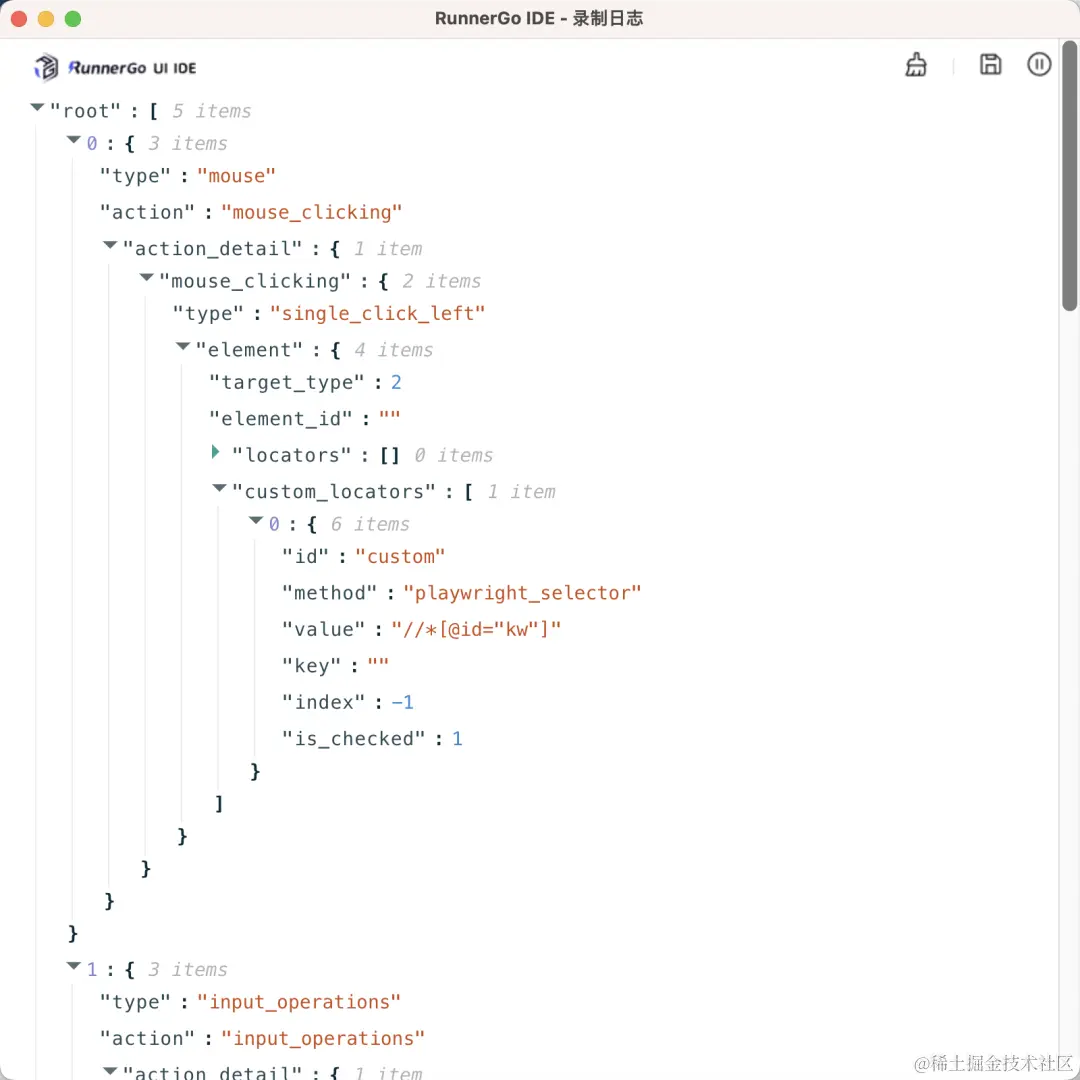Collapse item 0 inside custom_locators
1080x1080 pixels.
256,521
